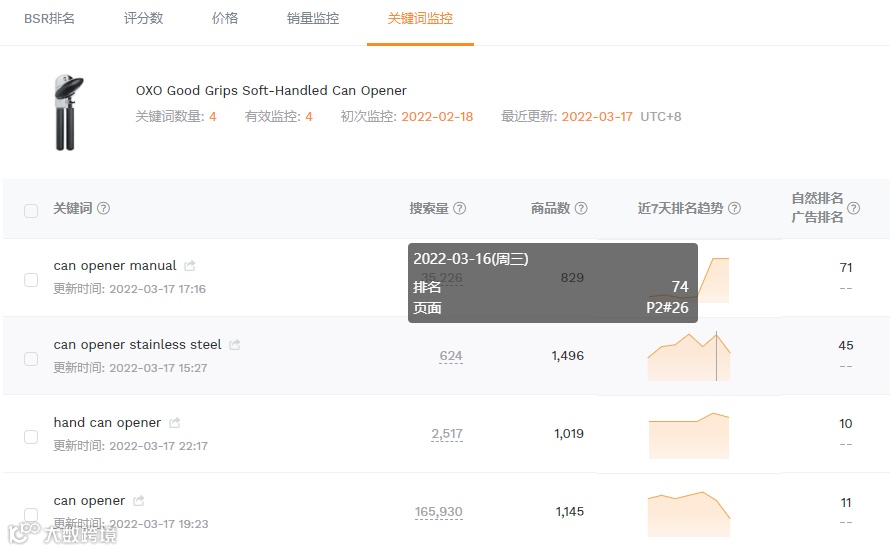
Task: Click the help icon next to 搜索量 header
Action: click(x=460, y=208)
